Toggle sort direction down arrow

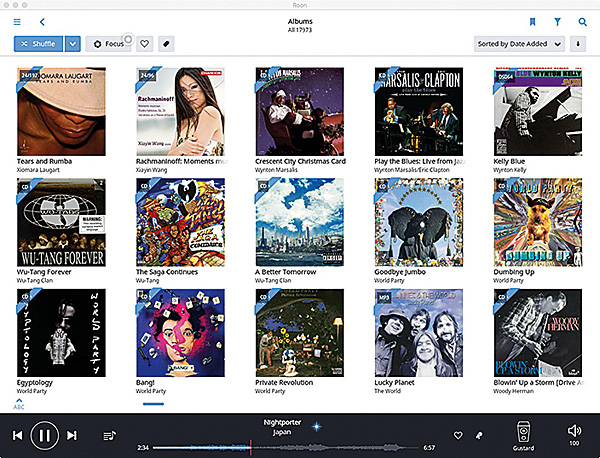578,44
